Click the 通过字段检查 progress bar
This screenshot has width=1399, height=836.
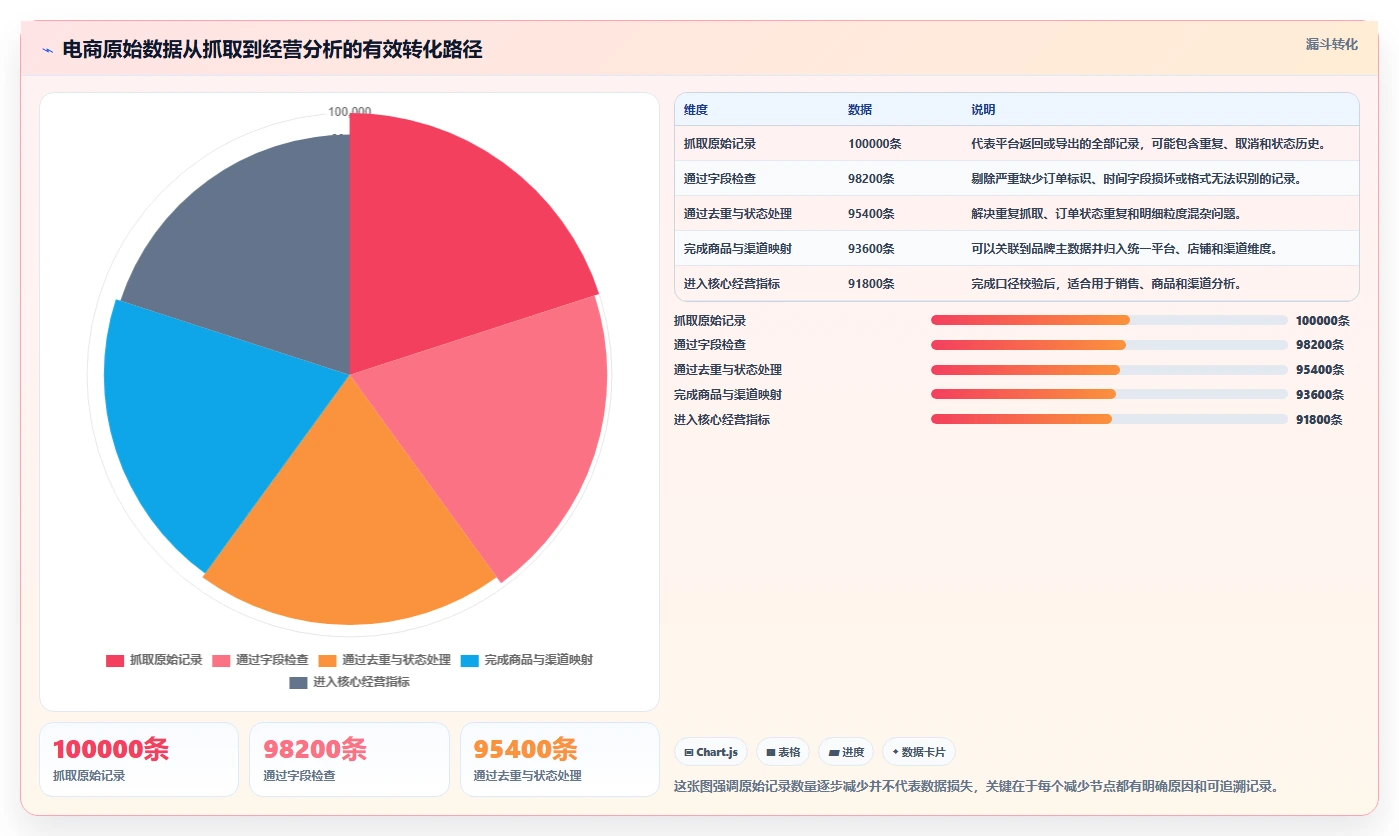pyautogui.click(x=1109, y=345)
